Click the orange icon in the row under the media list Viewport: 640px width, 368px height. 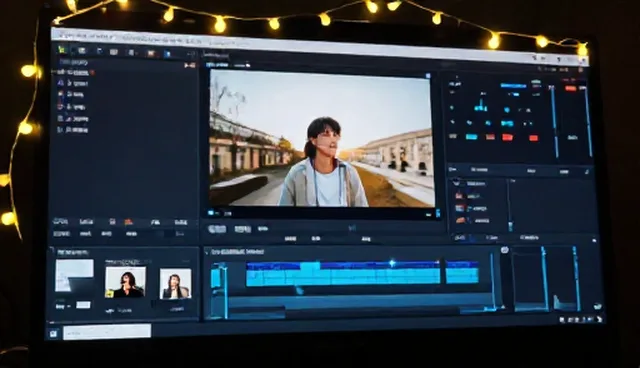click(x=129, y=222)
